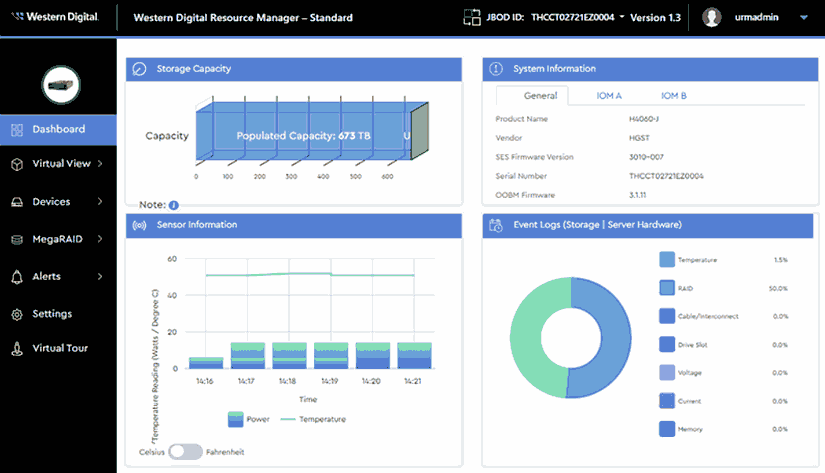Click the Settings gear icon
This screenshot has height=473, width=825.
(x=17, y=315)
